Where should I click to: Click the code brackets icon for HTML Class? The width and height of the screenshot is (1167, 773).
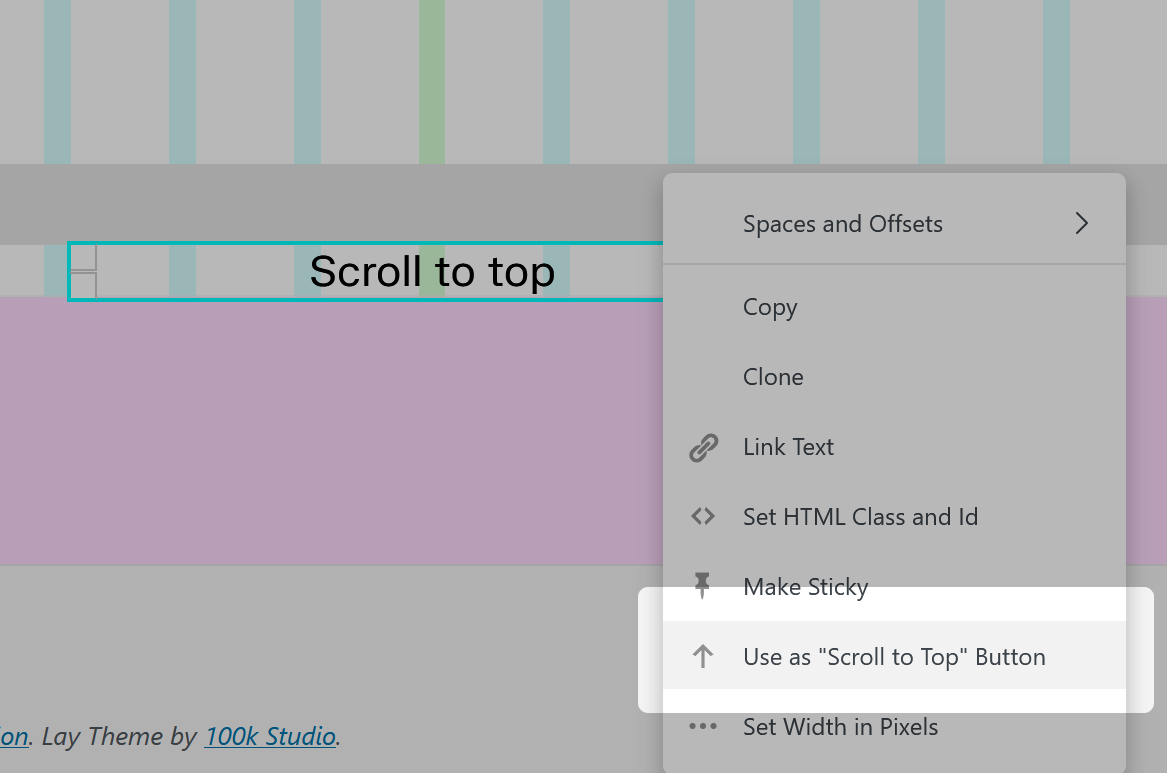[x=703, y=517]
